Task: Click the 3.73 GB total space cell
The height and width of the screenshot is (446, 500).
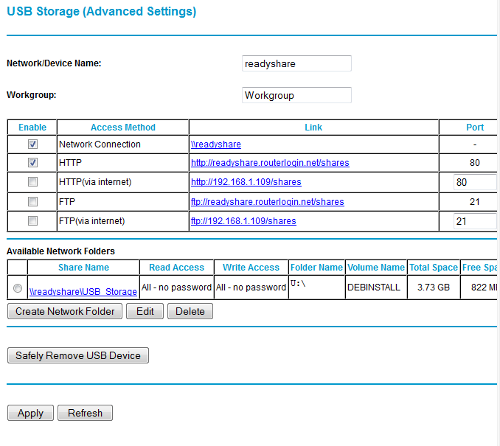Action: click(x=433, y=287)
